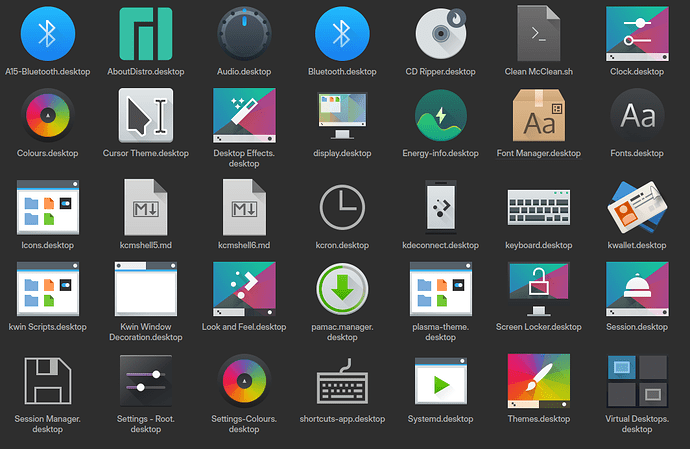Viewport: 690px width, 449px height.
Task: Open the kwallet.desktop wallet icon
Action: coord(637,207)
